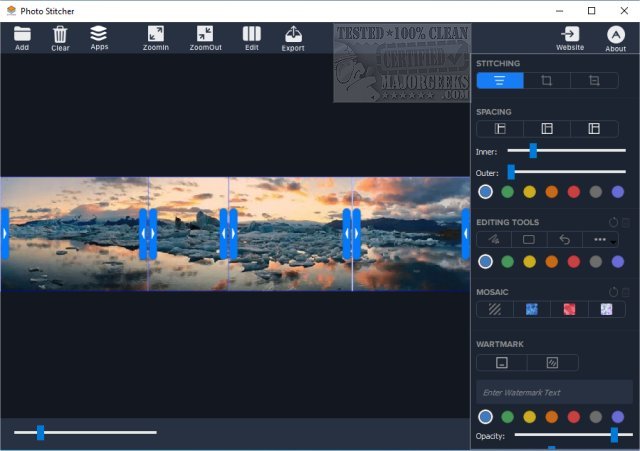Select the first spacing layout option

point(500,129)
